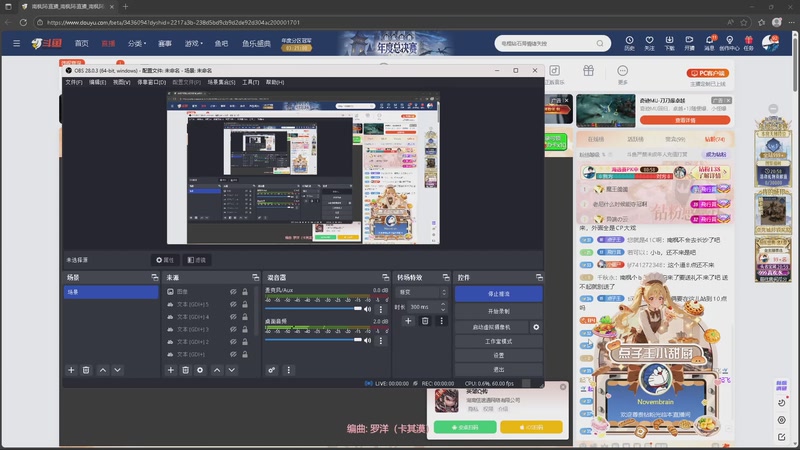Add a new scene with the plus icon
800x450 pixels.
[x=71, y=370]
